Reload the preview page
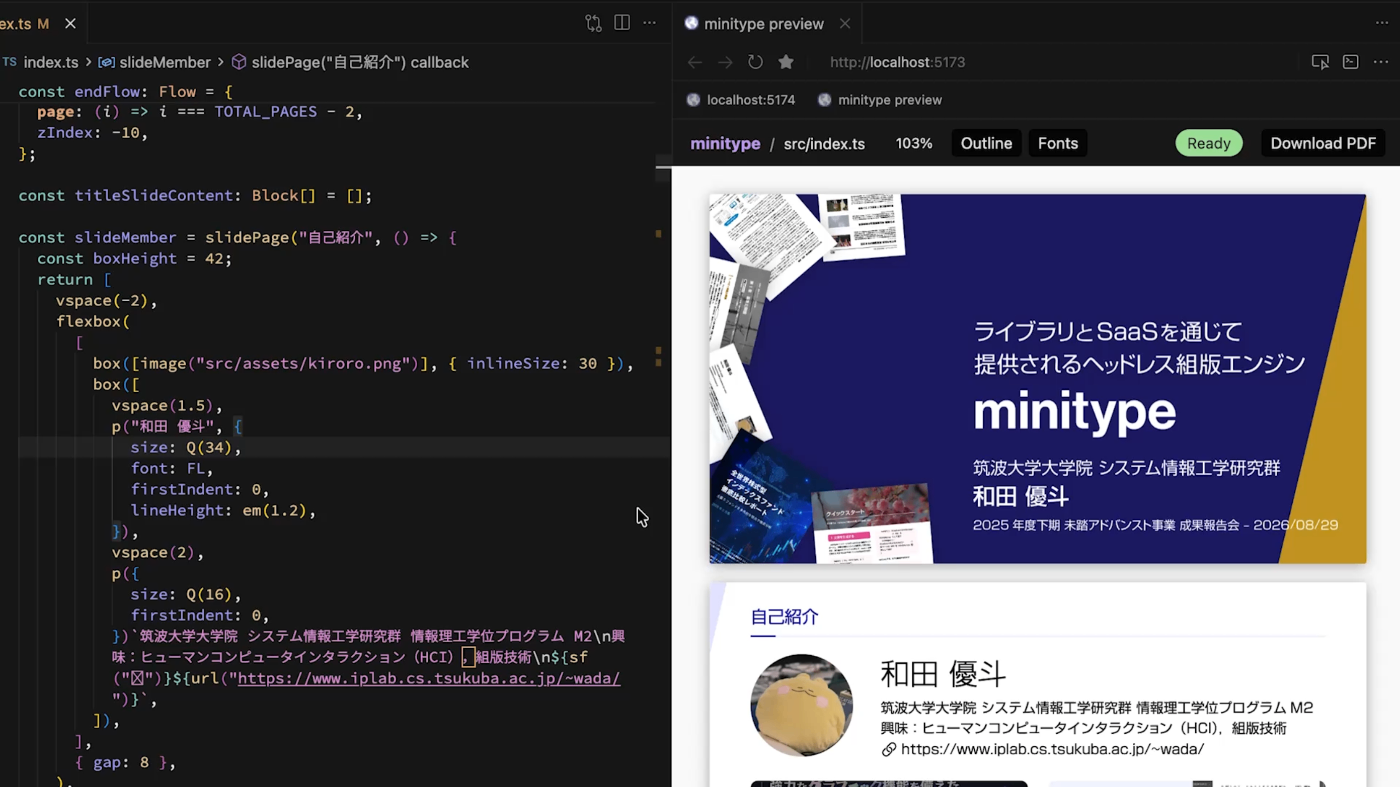Viewport: 1400px width, 787px height. coord(755,62)
